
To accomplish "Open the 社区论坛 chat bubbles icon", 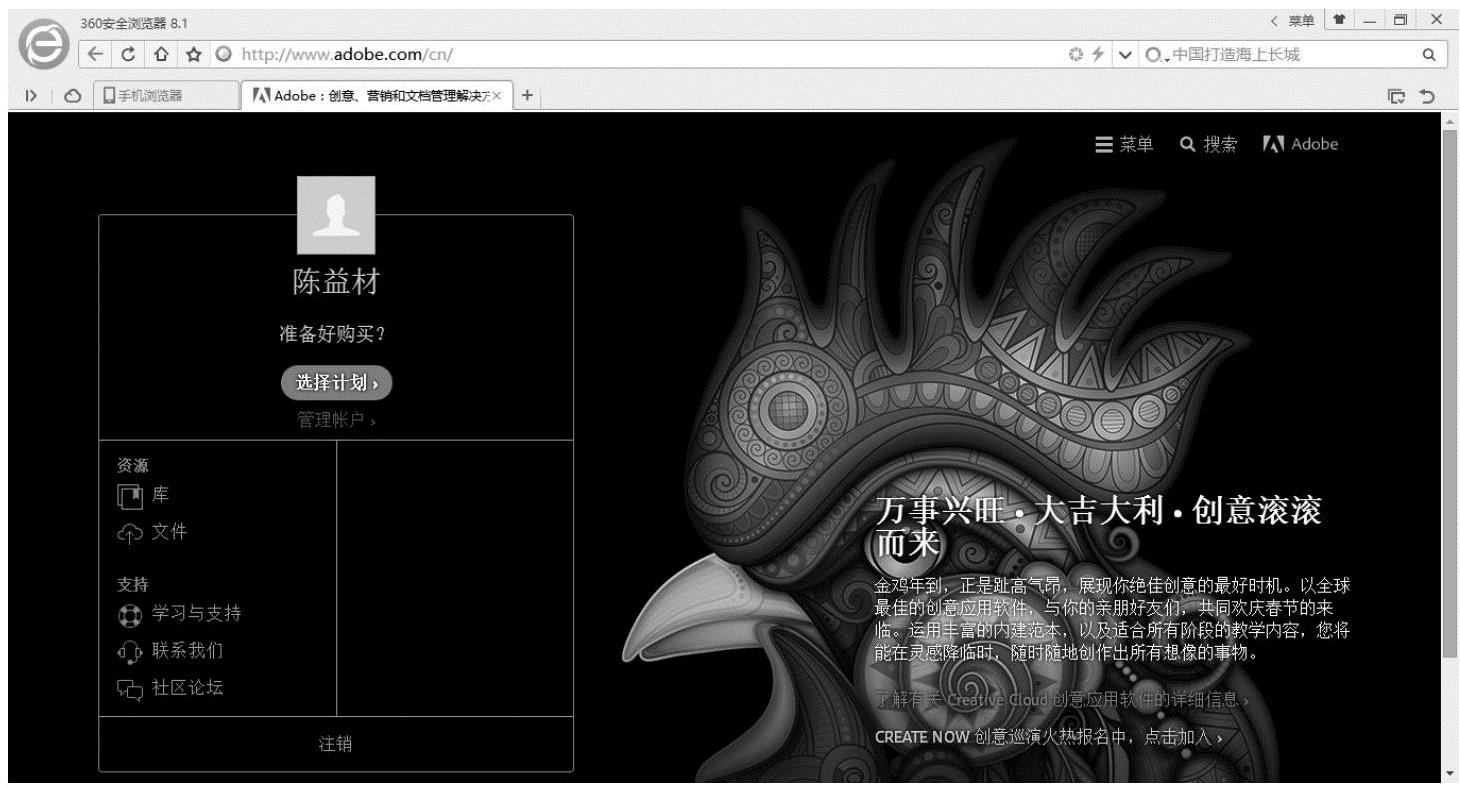I will click(130, 688).
